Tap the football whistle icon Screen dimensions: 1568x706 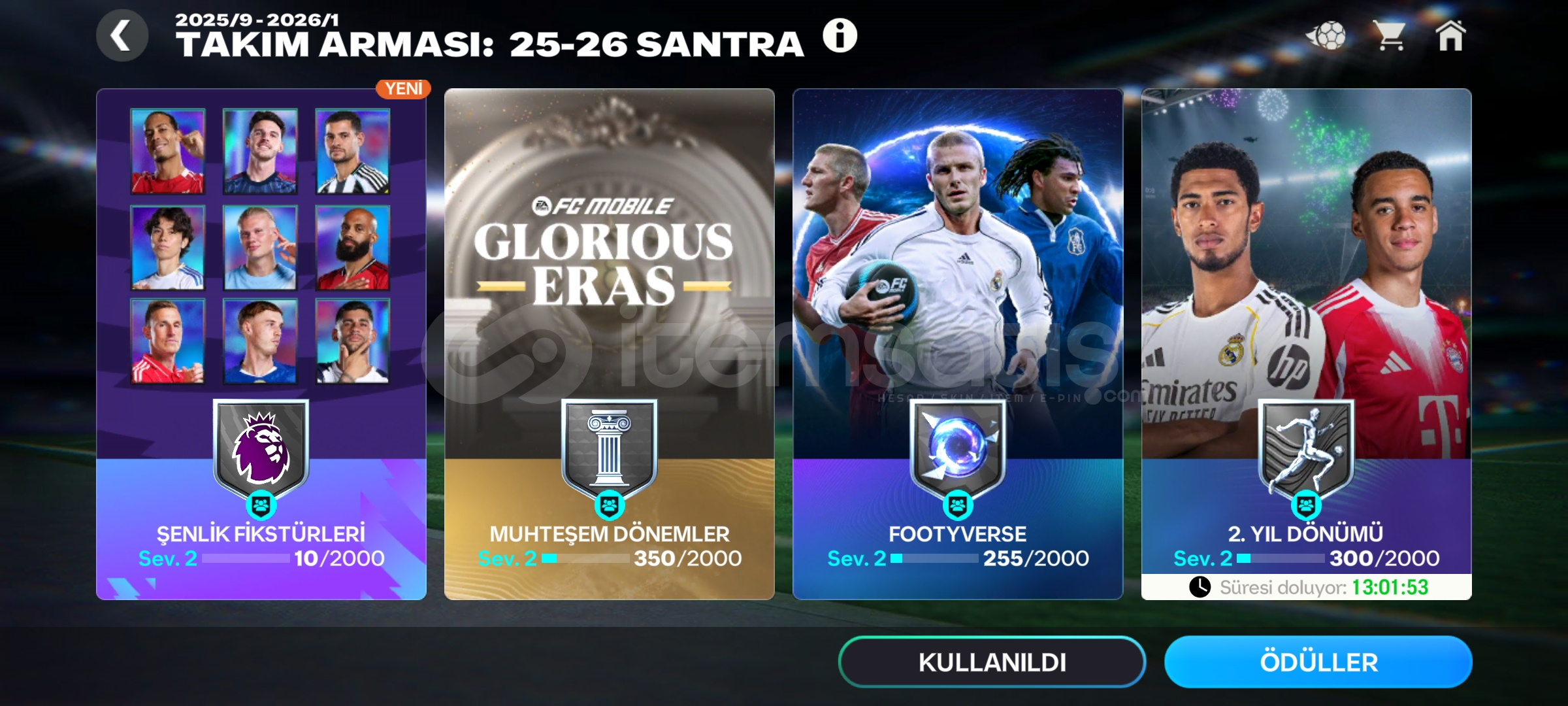(1326, 35)
